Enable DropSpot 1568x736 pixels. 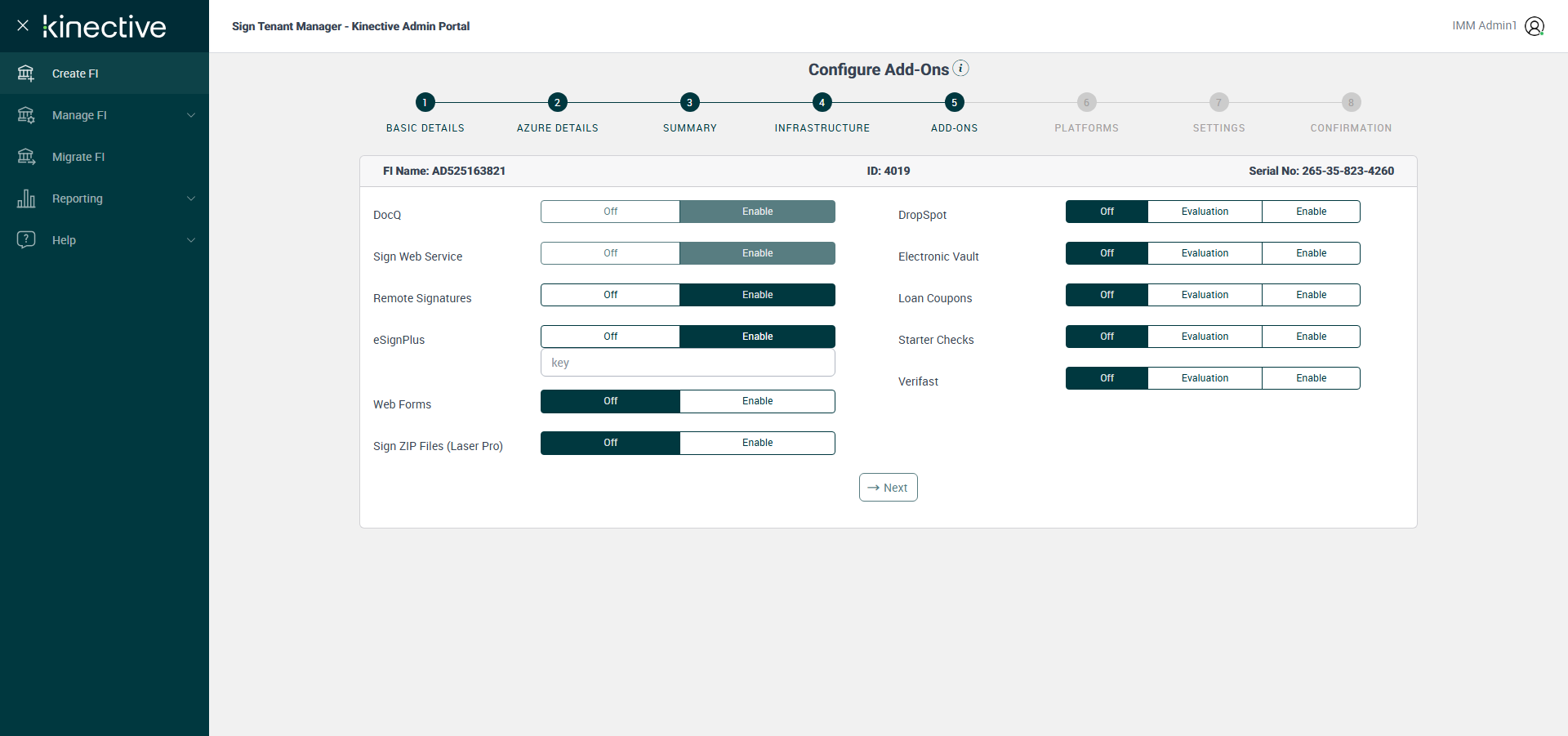point(1311,212)
